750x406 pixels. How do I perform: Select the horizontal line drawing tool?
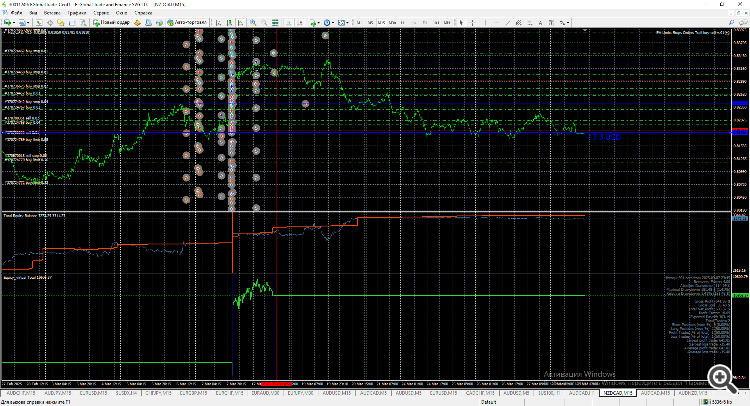pos(496,22)
